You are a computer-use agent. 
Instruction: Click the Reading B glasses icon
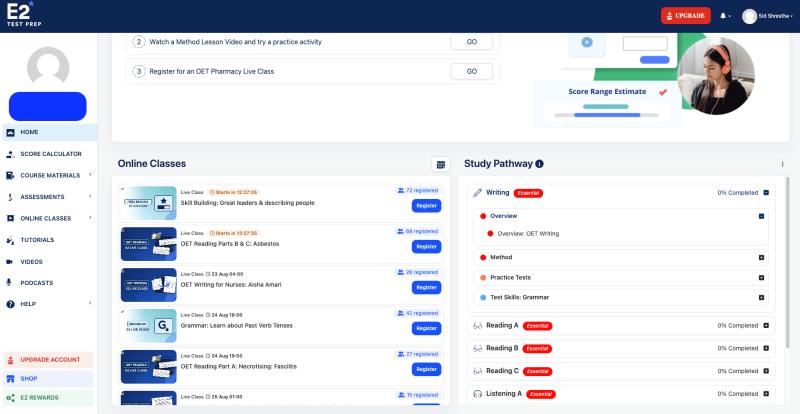pyautogui.click(x=478, y=348)
